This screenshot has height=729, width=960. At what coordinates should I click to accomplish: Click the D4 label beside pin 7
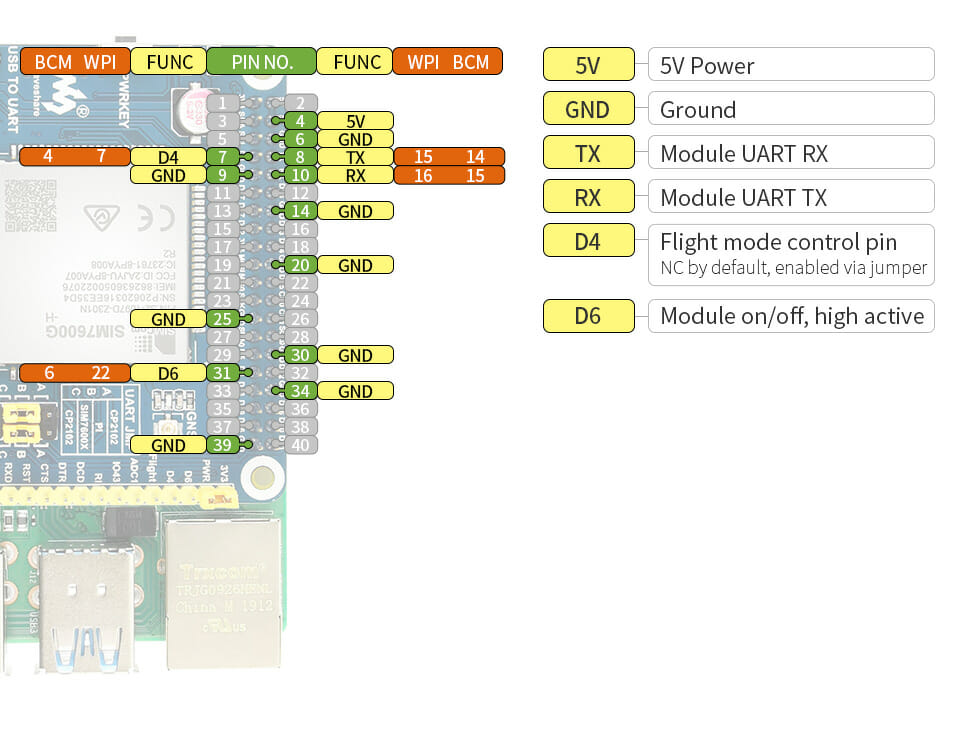coord(168,157)
